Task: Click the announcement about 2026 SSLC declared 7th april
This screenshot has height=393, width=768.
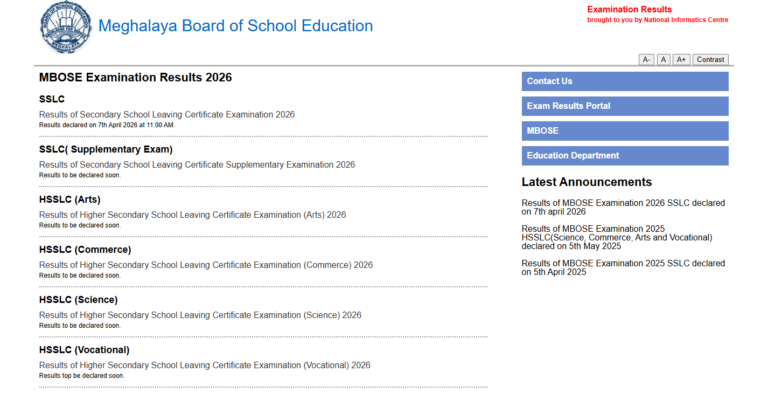Action: [x=623, y=207]
